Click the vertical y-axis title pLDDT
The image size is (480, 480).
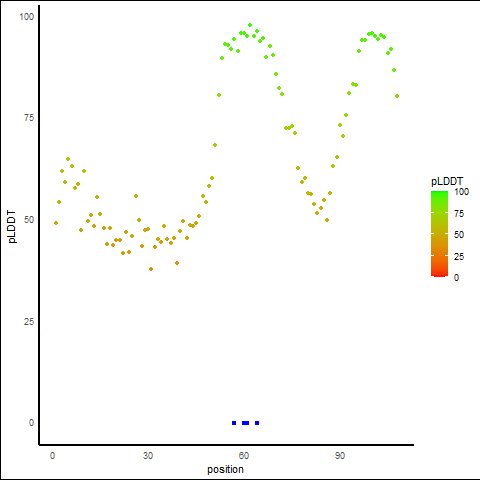pyautogui.click(x=12, y=227)
